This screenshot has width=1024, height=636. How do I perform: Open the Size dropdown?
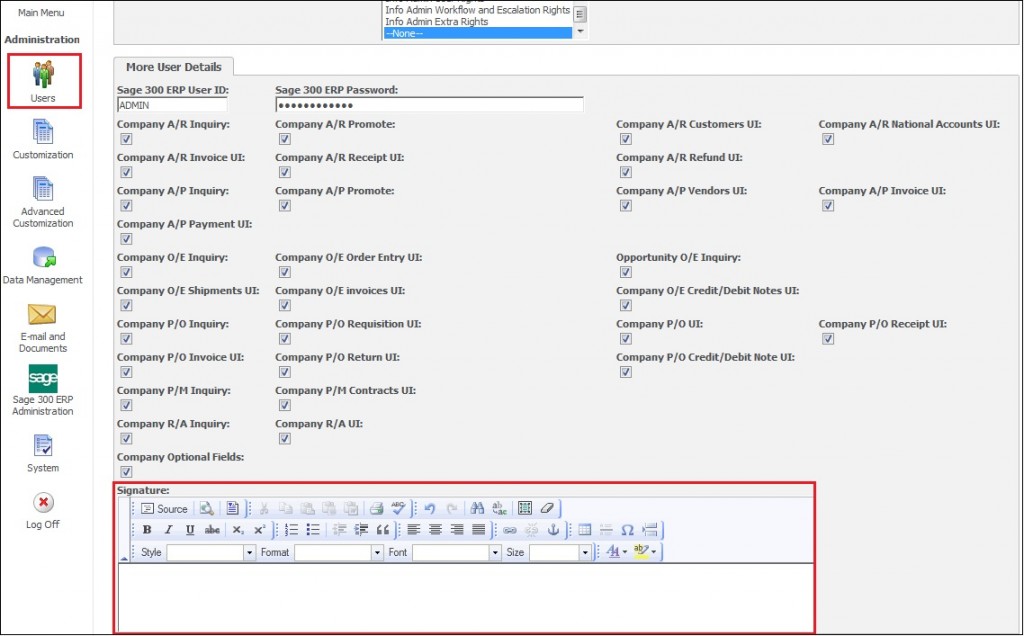(x=585, y=553)
